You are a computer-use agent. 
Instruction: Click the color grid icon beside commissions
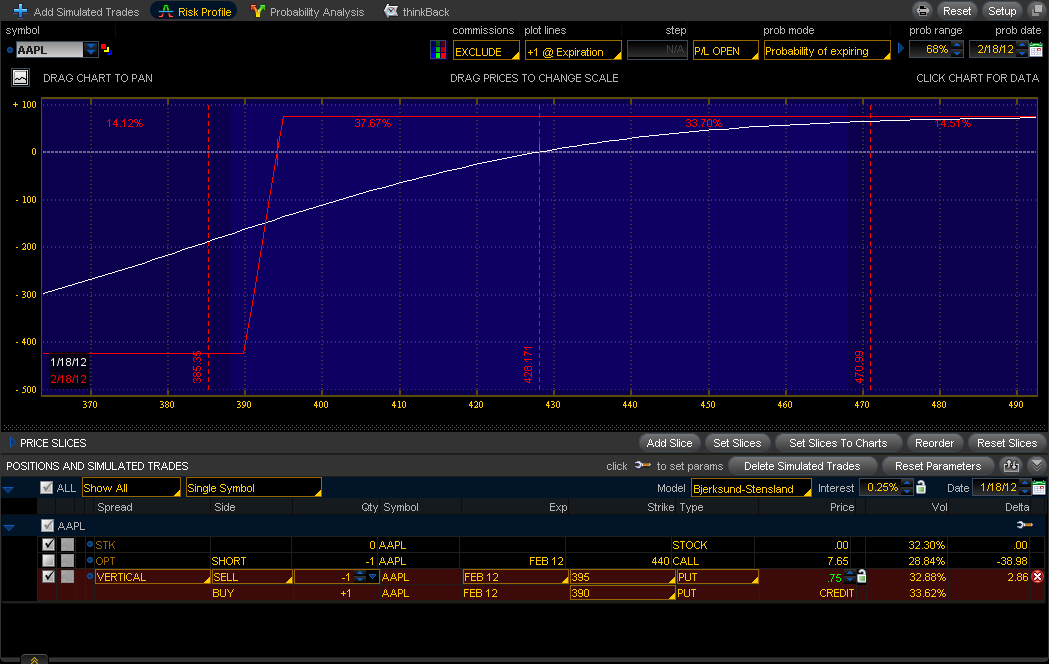438,50
